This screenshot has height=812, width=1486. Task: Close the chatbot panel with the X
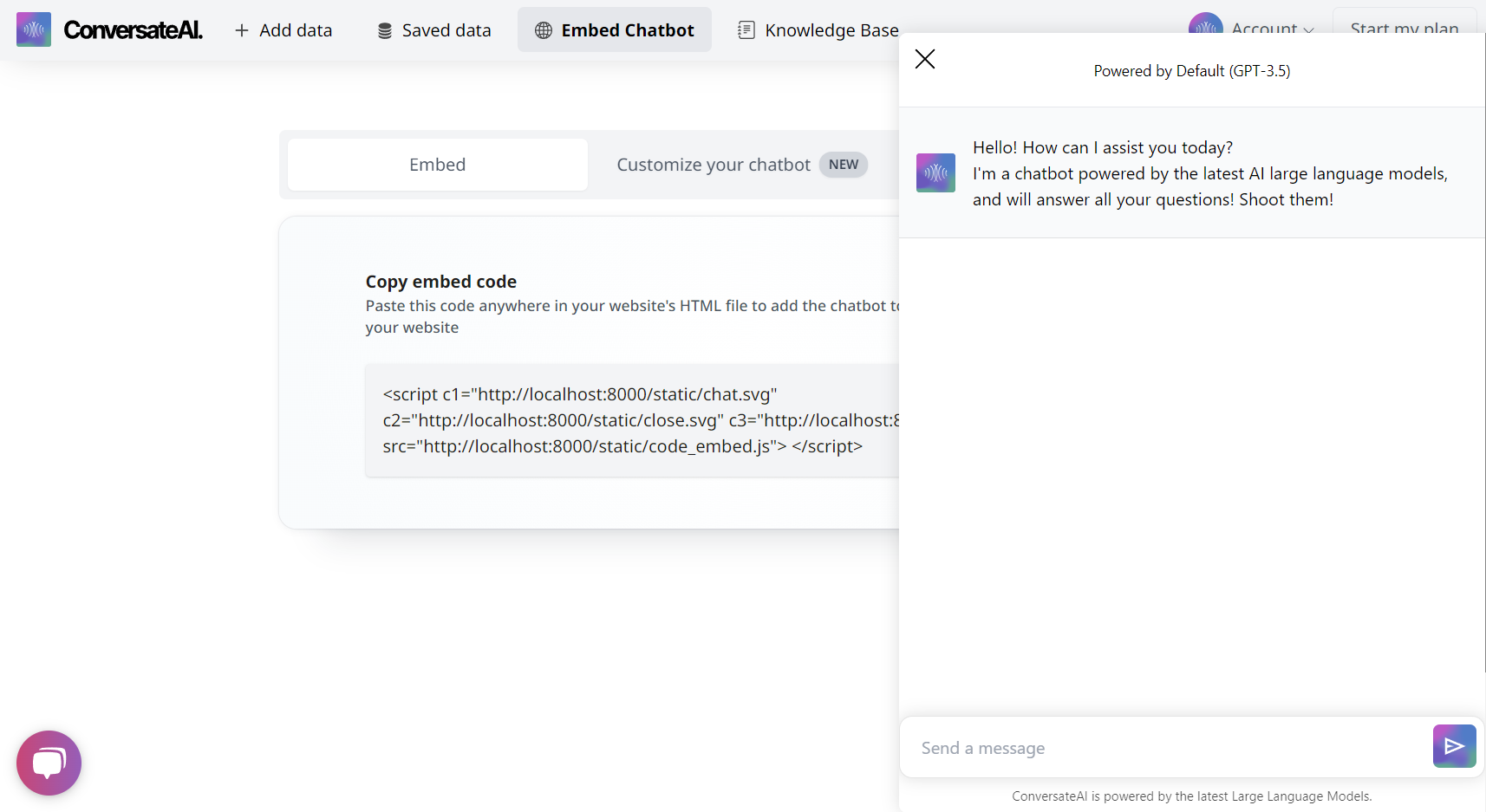925,59
